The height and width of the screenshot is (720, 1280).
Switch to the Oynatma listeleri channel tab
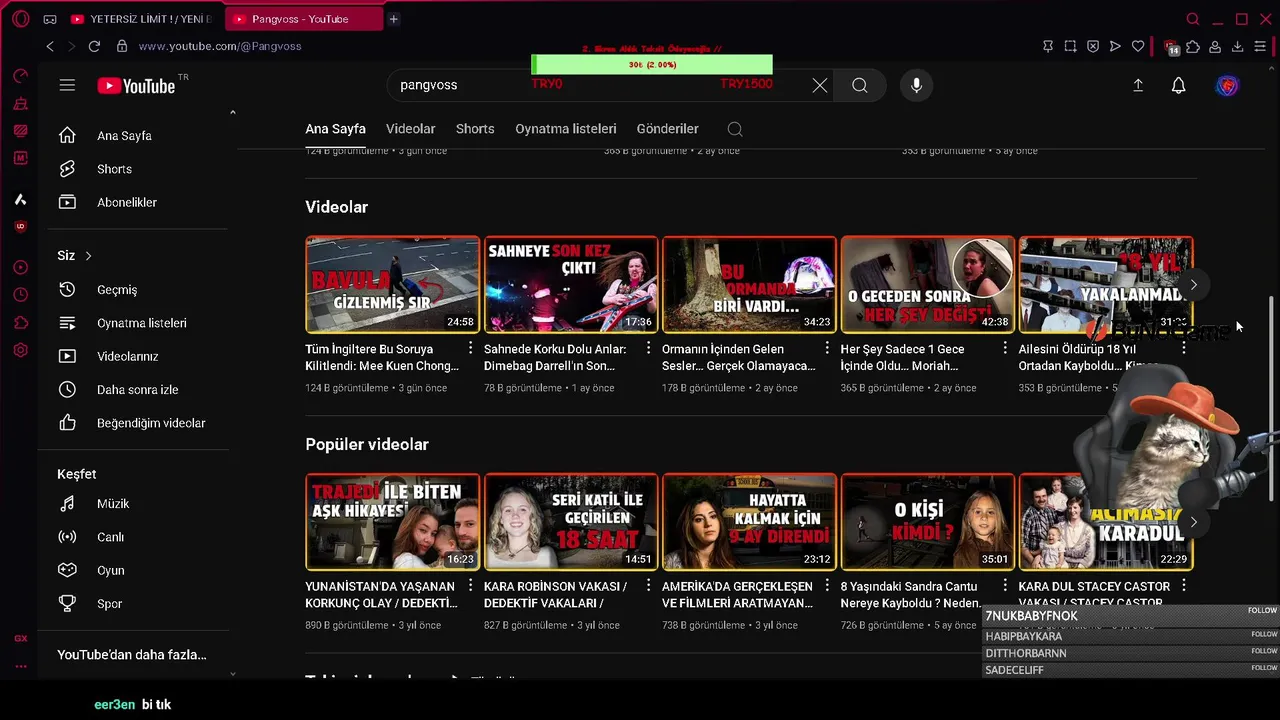click(565, 129)
